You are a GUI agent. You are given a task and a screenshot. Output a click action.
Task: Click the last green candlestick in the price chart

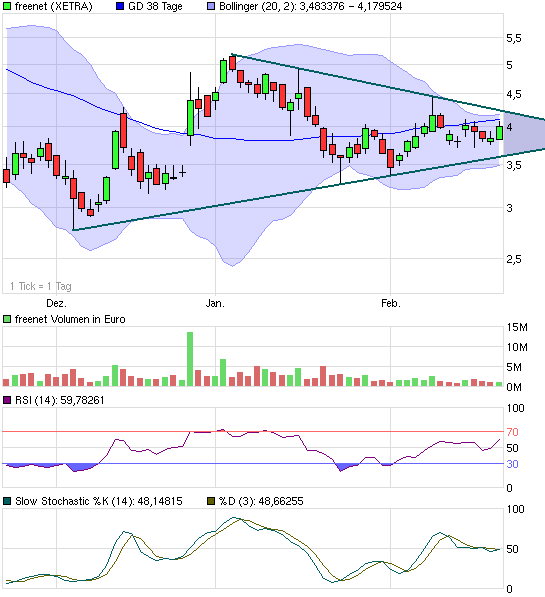(499, 132)
